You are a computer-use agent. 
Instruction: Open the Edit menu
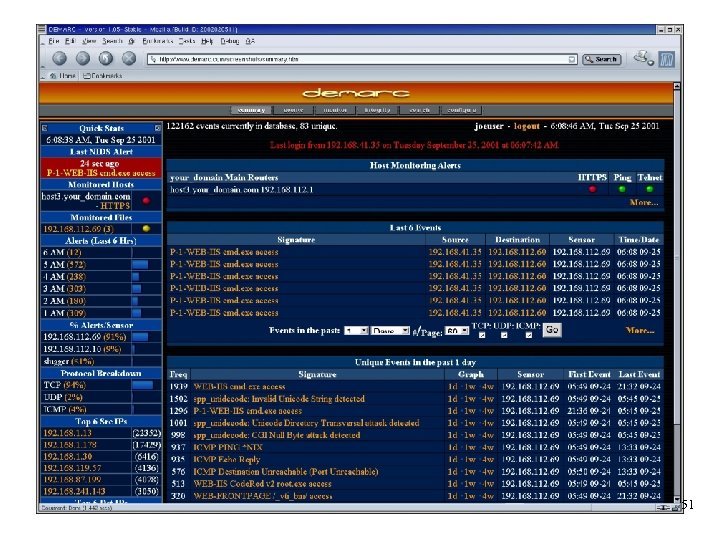[70, 41]
